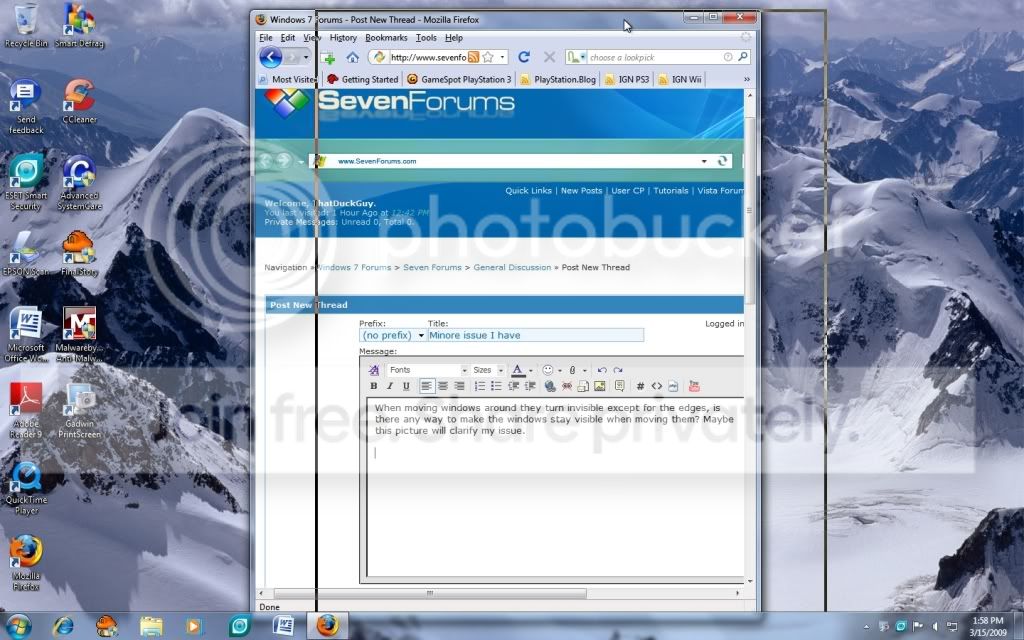Click inside the message text area
The width and height of the screenshot is (1024, 640).
pyautogui.click(x=555, y=487)
